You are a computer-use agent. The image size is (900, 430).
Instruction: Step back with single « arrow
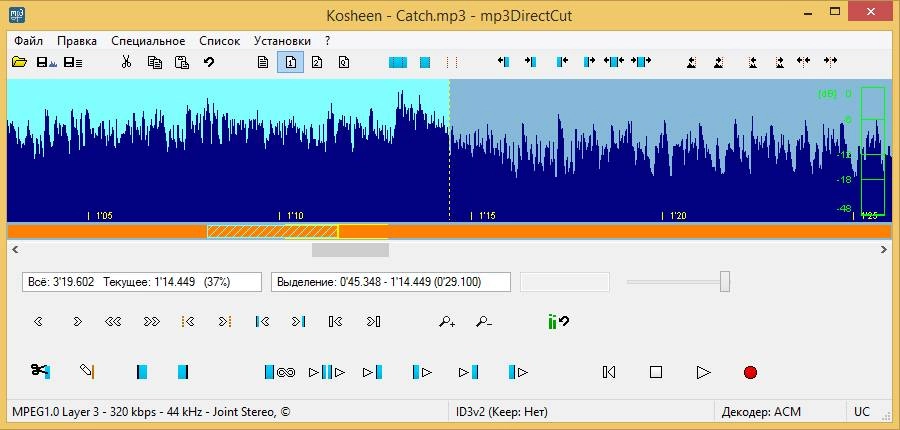38,321
